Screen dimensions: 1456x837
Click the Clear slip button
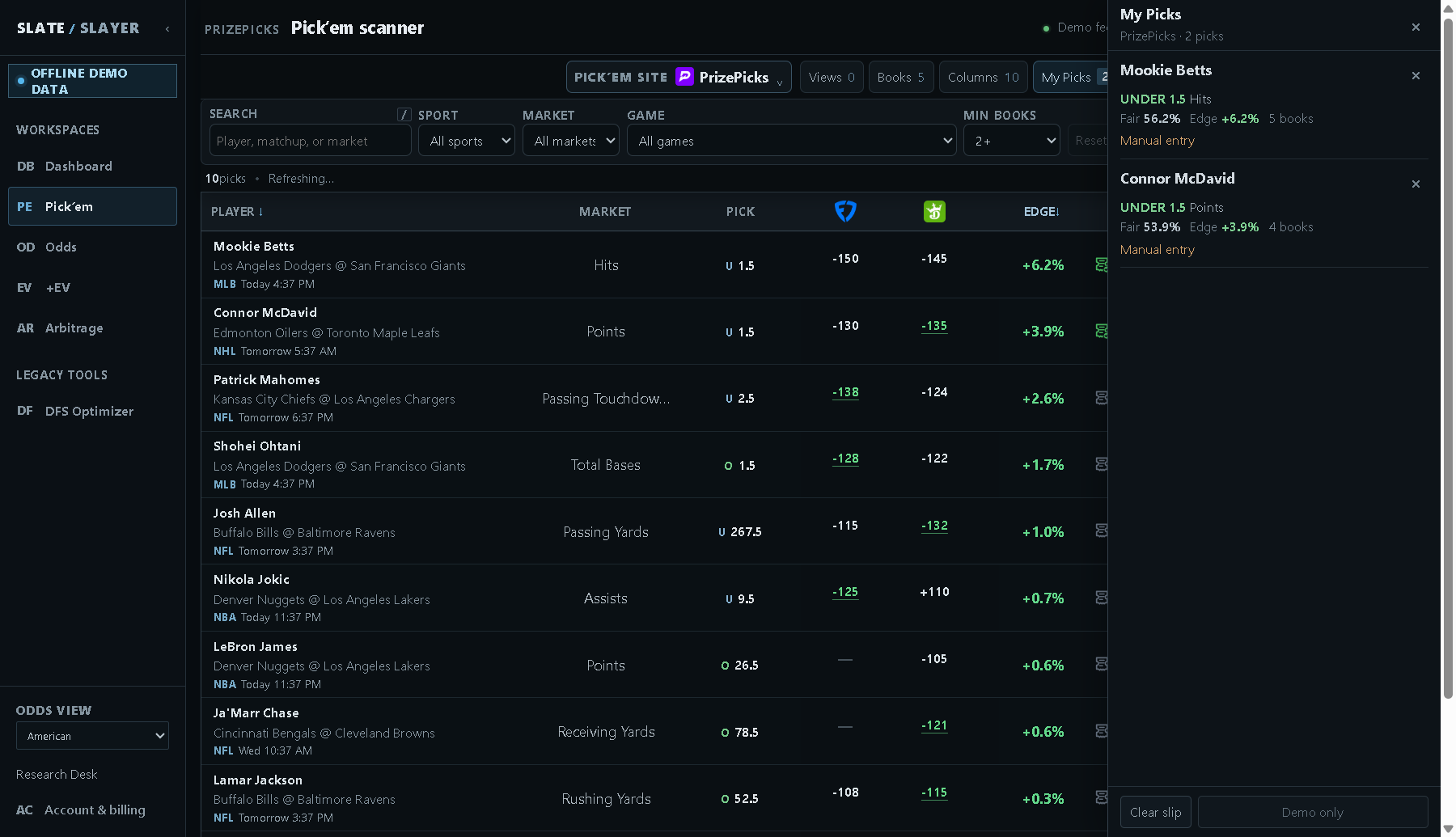pyautogui.click(x=1155, y=812)
